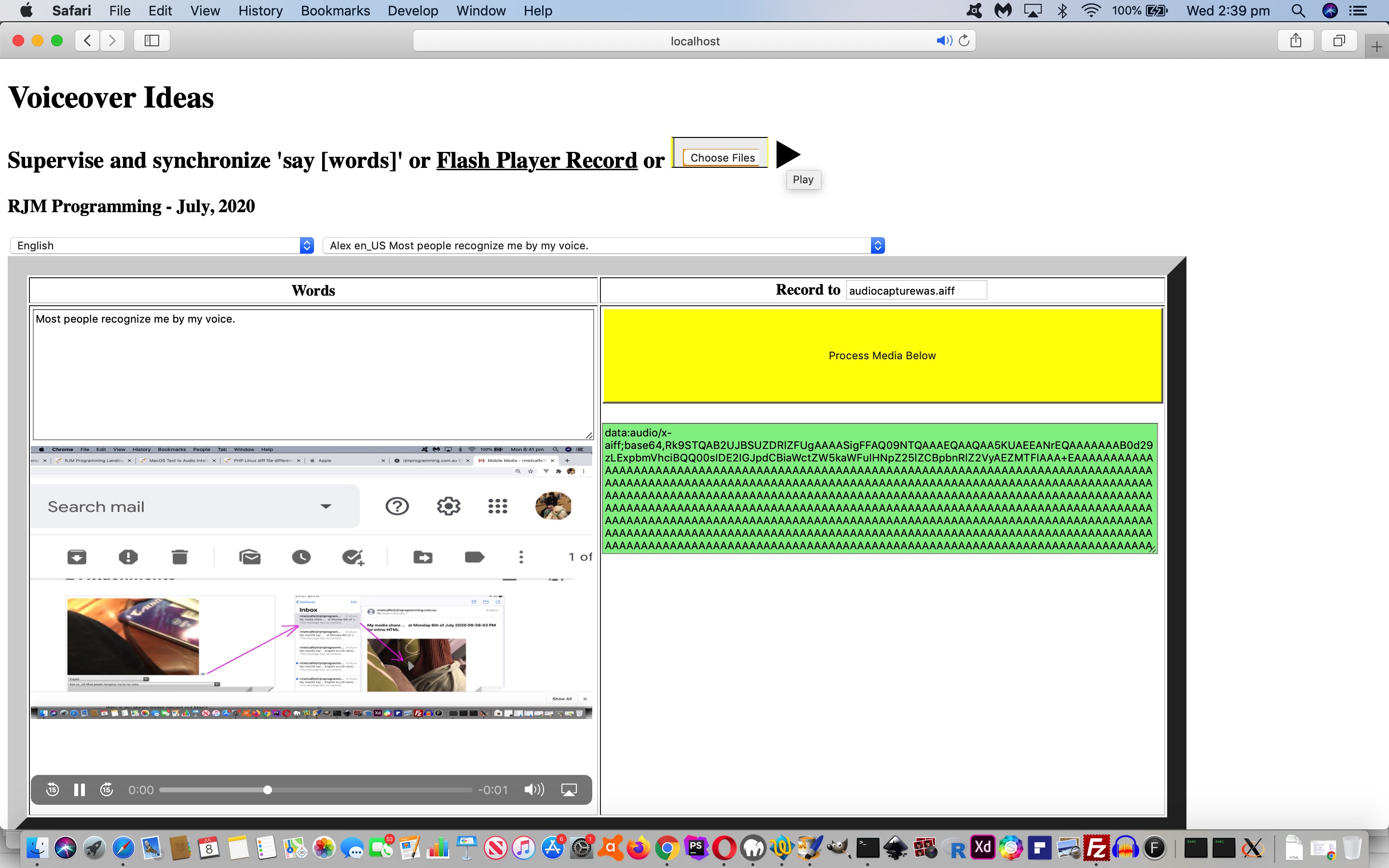Image resolution: width=1389 pixels, height=868 pixels.
Task: Open Calendar from the Dock
Action: [208, 847]
